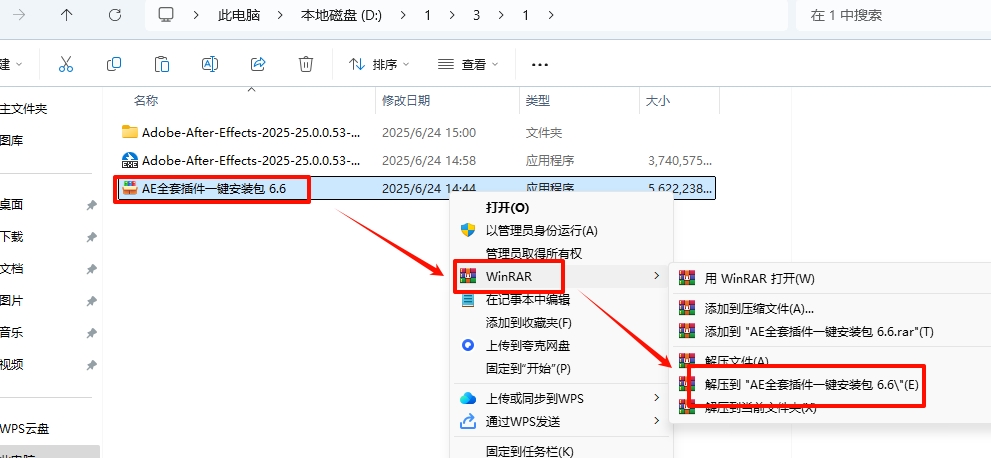Select 管理员取得所有权
The height and width of the screenshot is (458, 991).
coord(534,253)
